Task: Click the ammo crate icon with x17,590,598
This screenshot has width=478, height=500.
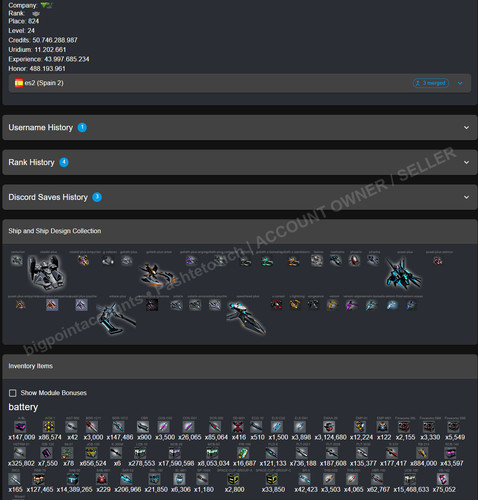Action: tap(175, 453)
